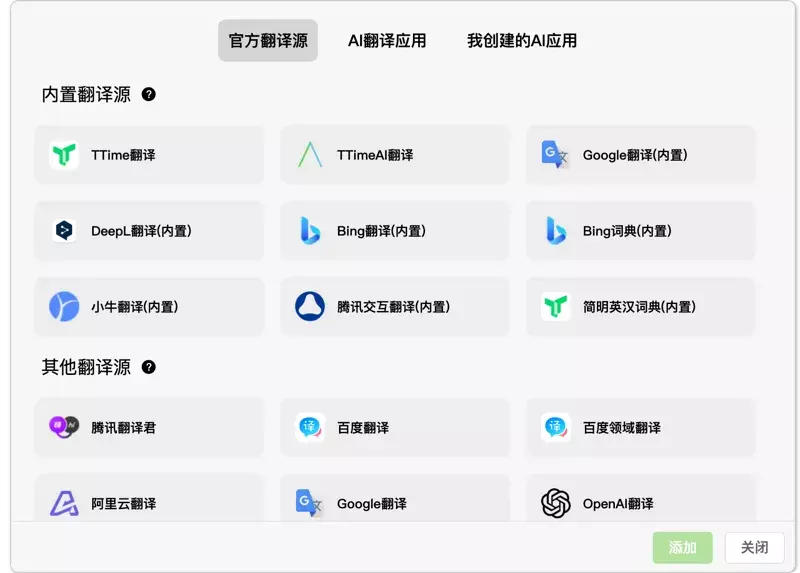800x573 pixels.
Task: Choose the TTimeAI翻译 triangle icon
Action: click(x=310, y=155)
